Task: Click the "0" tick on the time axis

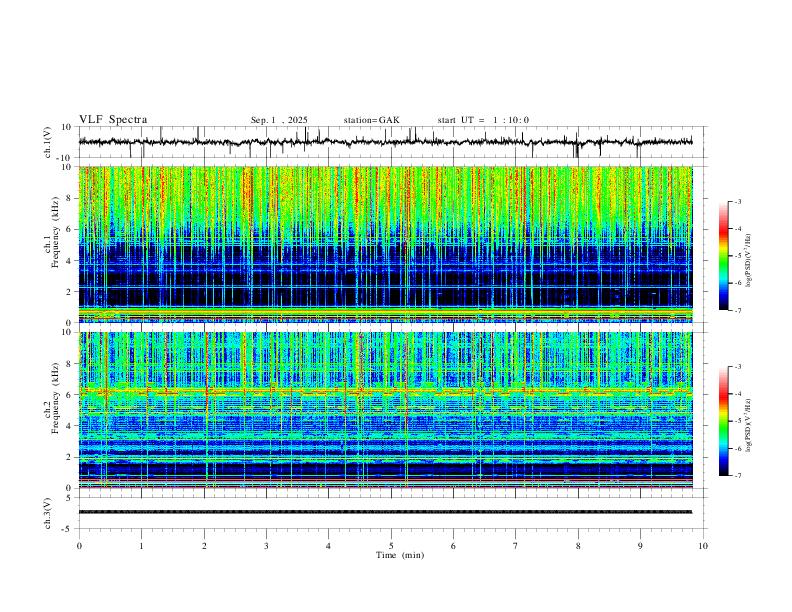Action: point(79,546)
